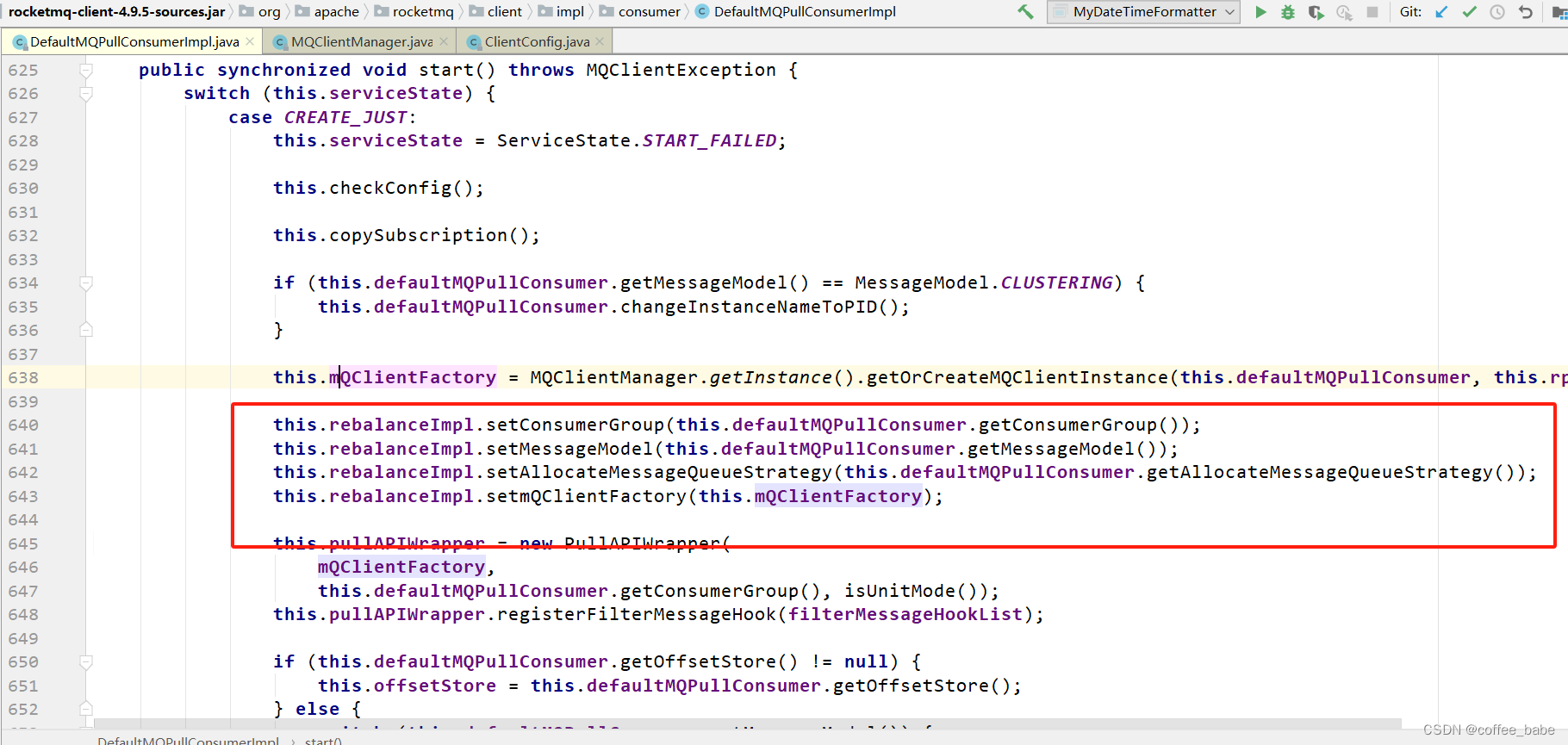Click CREATE_JUST case label
The height and width of the screenshot is (745, 1568).
point(345,117)
